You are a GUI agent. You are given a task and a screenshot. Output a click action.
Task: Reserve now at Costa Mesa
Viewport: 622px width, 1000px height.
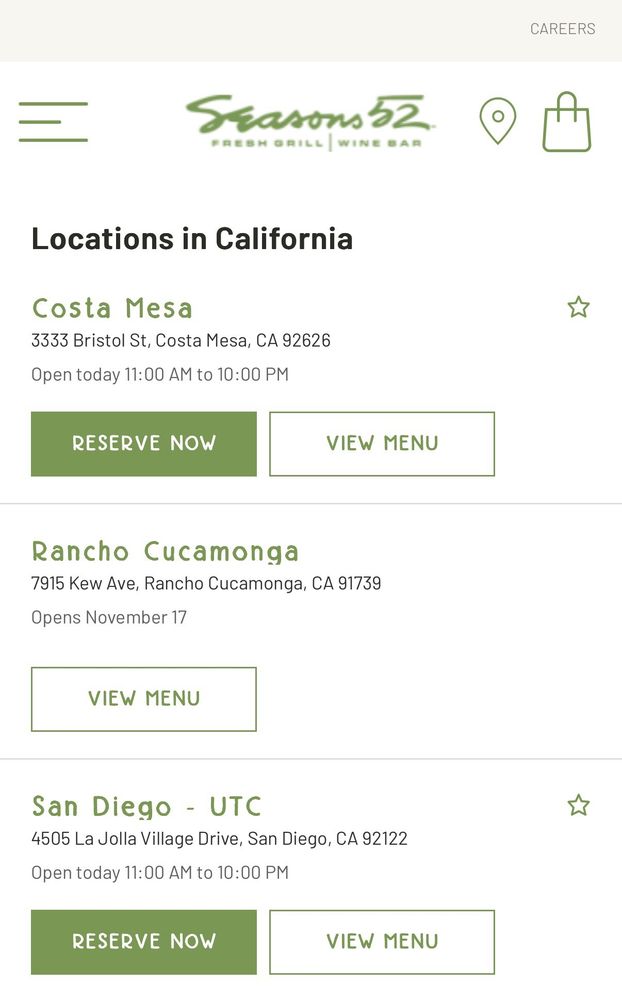(x=144, y=444)
